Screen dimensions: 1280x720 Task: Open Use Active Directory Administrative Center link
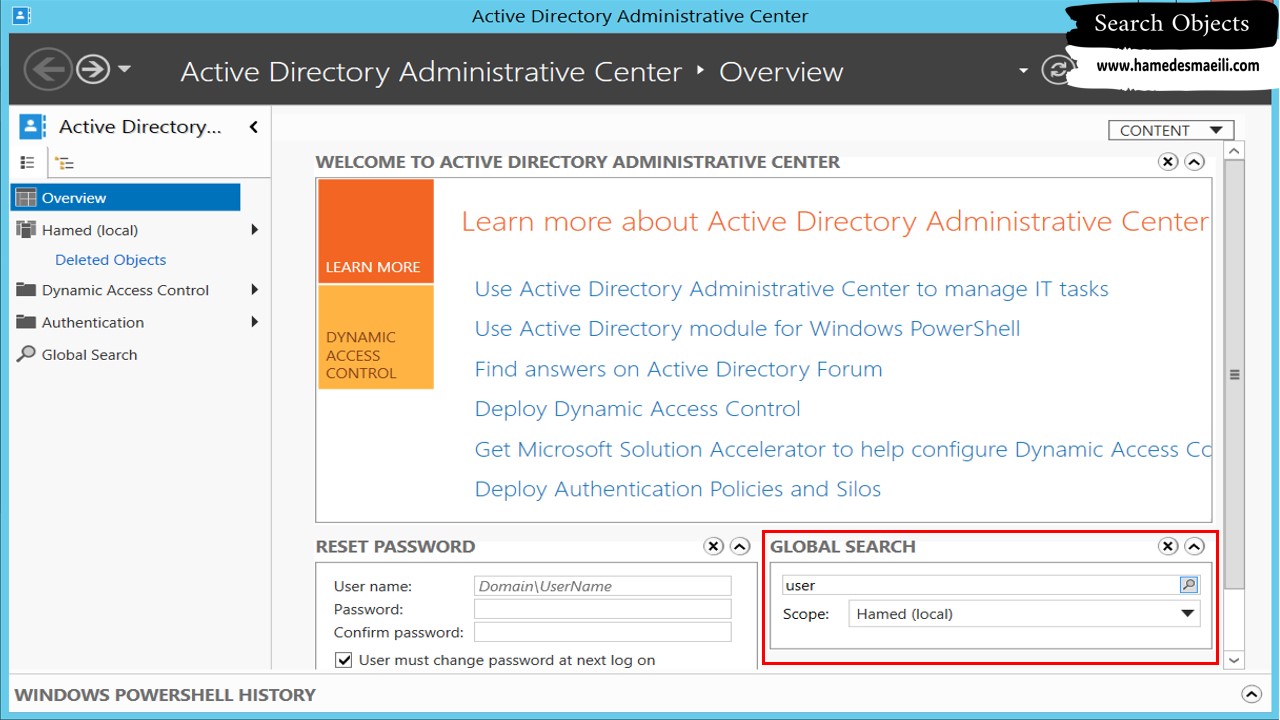tap(792, 289)
